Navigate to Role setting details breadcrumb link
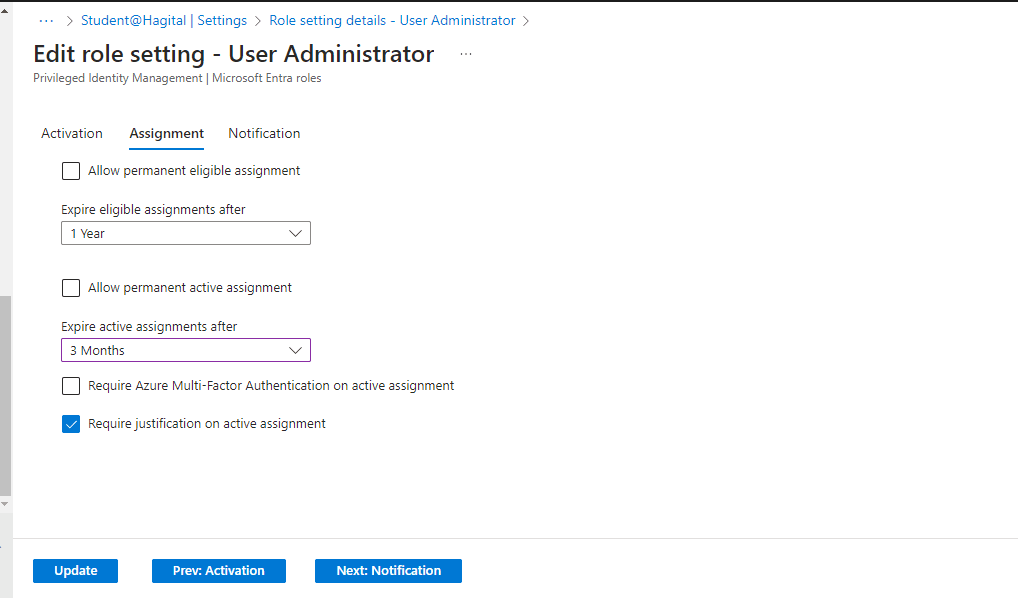The image size is (1018, 598). click(392, 20)
